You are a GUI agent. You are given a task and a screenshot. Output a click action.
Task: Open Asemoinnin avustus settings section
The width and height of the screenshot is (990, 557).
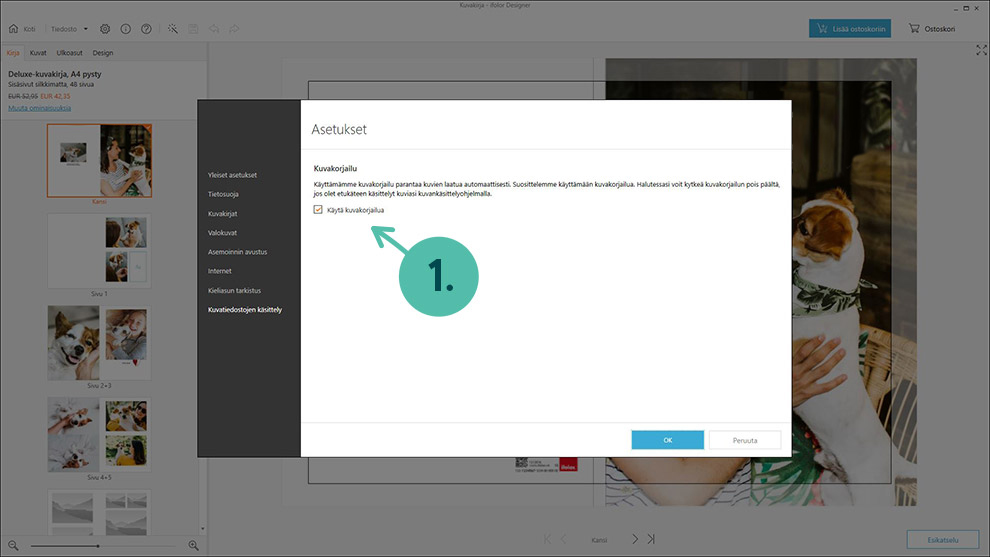click(x=237, y=252)
